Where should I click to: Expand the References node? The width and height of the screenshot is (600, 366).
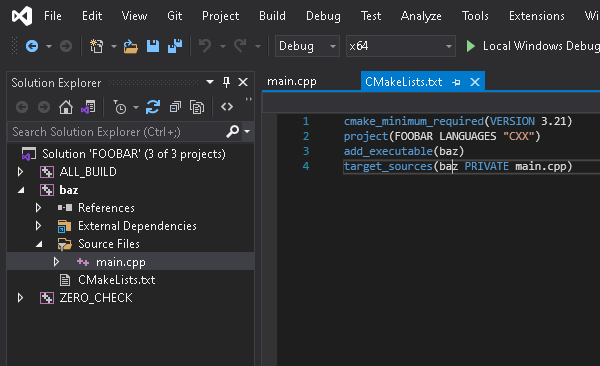tap(38, 208)
